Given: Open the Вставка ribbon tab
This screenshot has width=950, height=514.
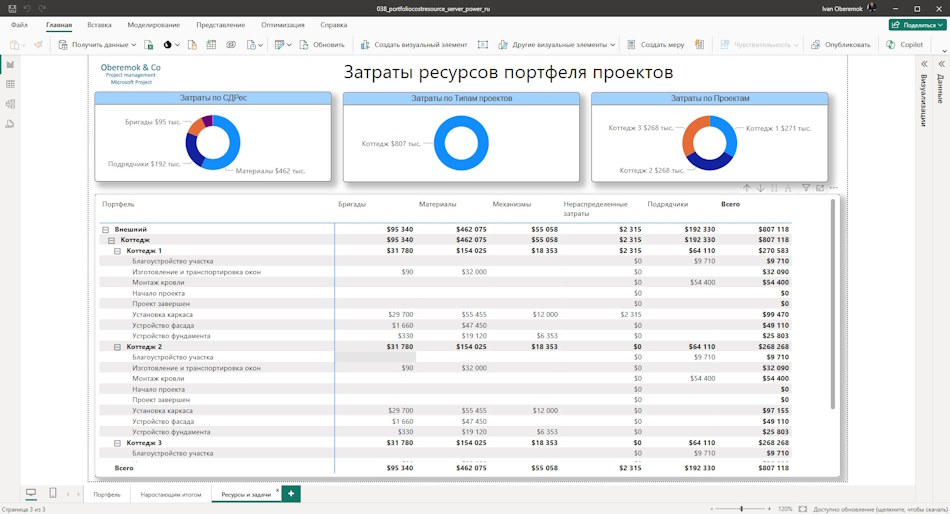Looking at the screenshot, I should [x=99, y=25].
